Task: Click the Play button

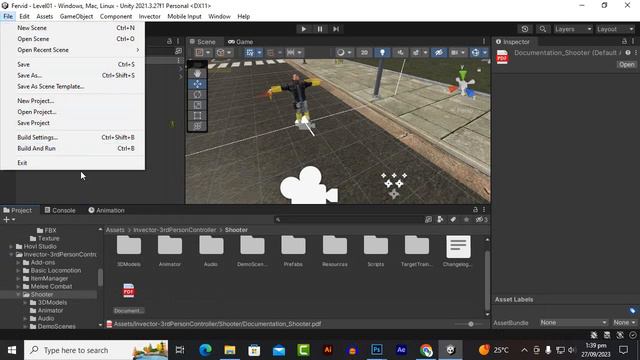Action: (303, 29)
